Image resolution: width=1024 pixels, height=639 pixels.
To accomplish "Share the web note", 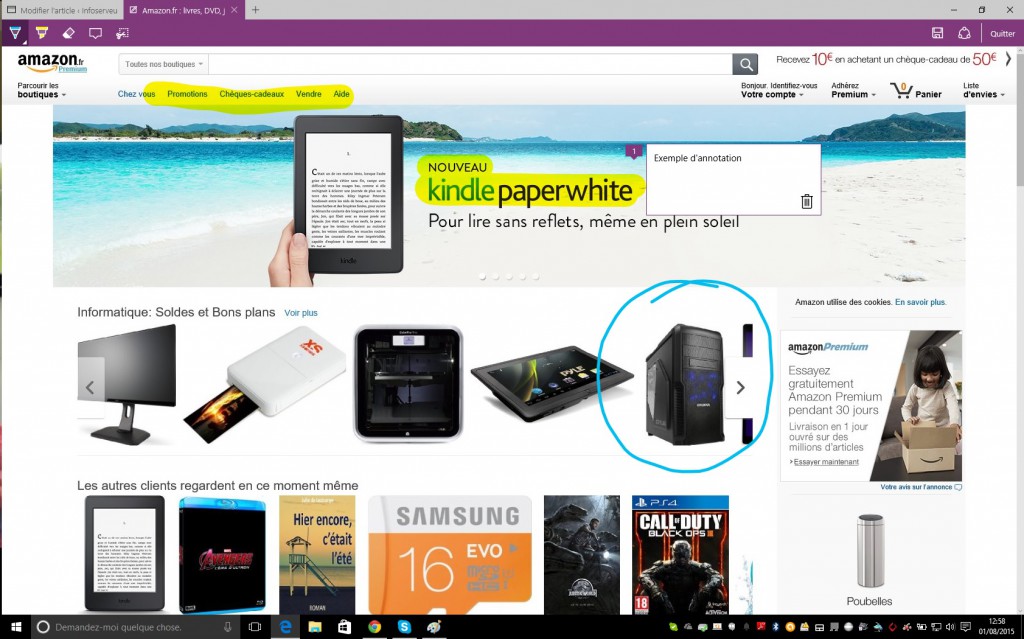I will 964,33.
